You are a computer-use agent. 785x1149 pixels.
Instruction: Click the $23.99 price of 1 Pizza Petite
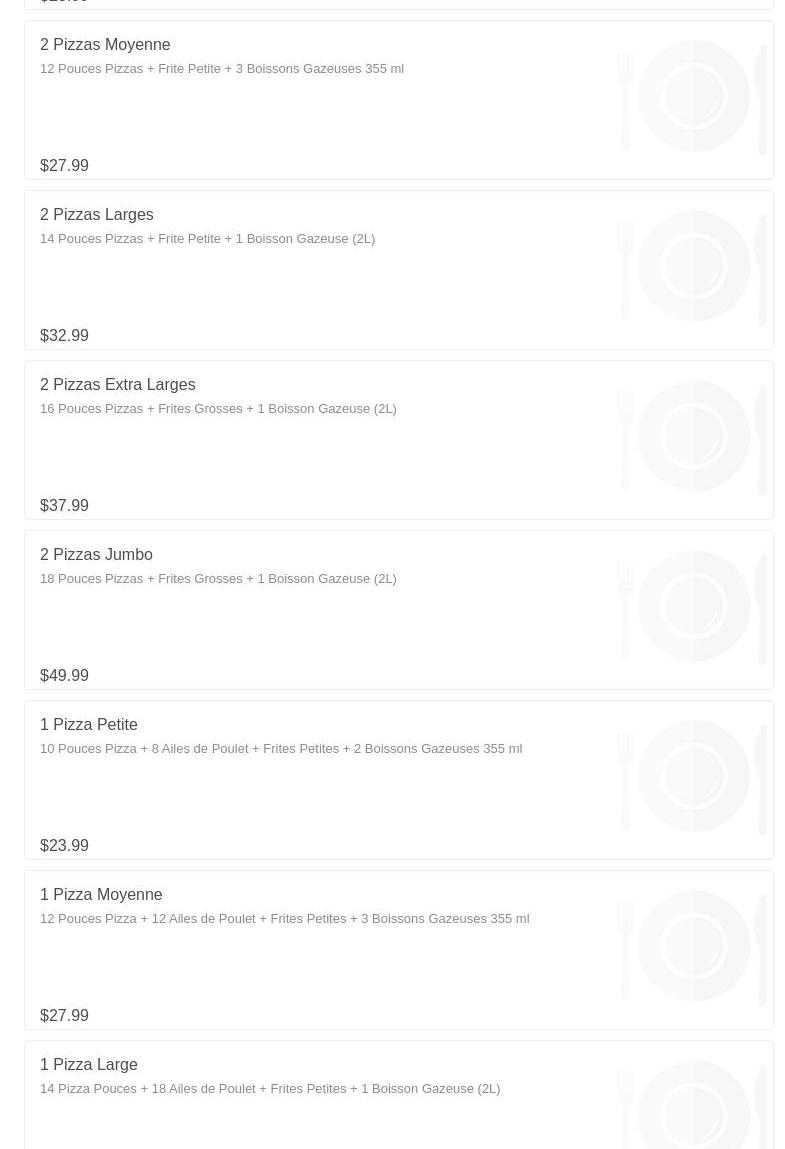point(65,846)
